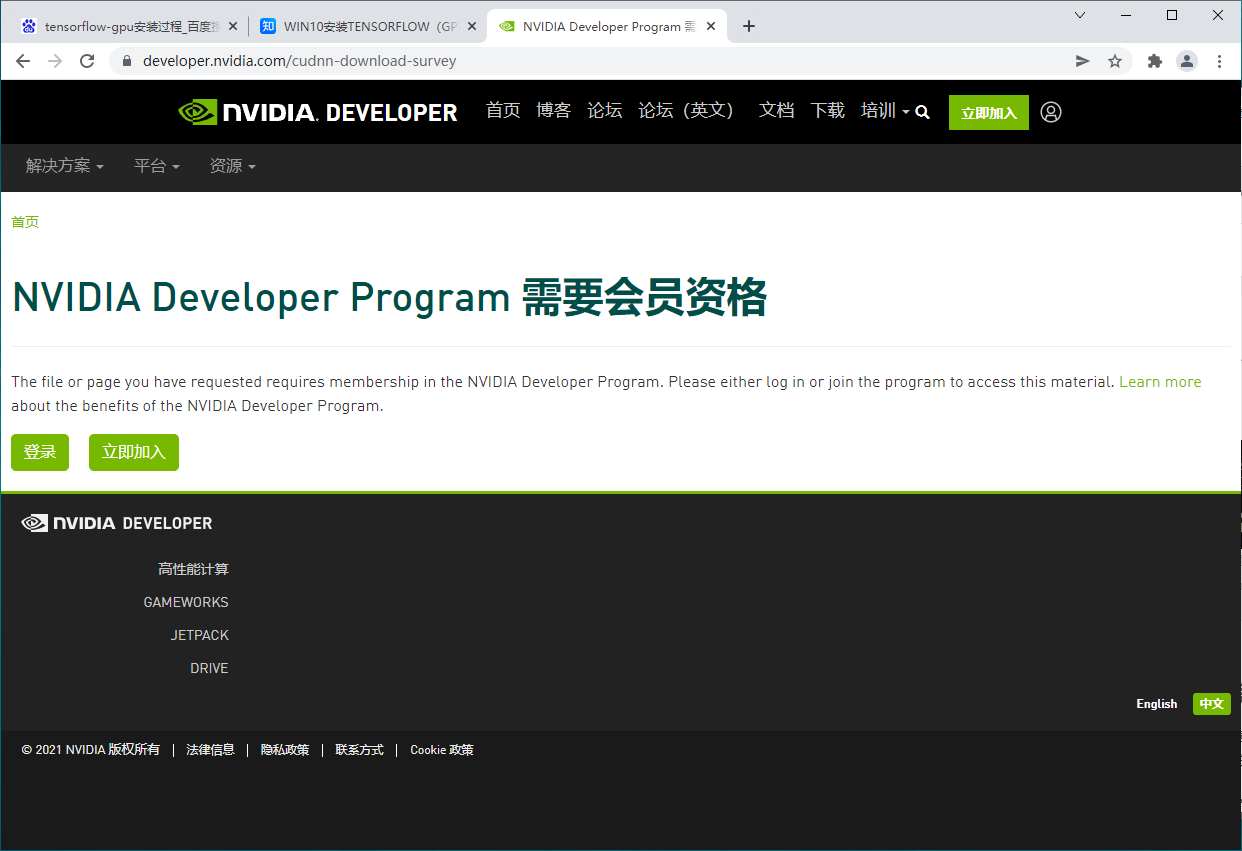1242x851 pixels.
Task: Open a new browser tab
Action: coord(749,26)
